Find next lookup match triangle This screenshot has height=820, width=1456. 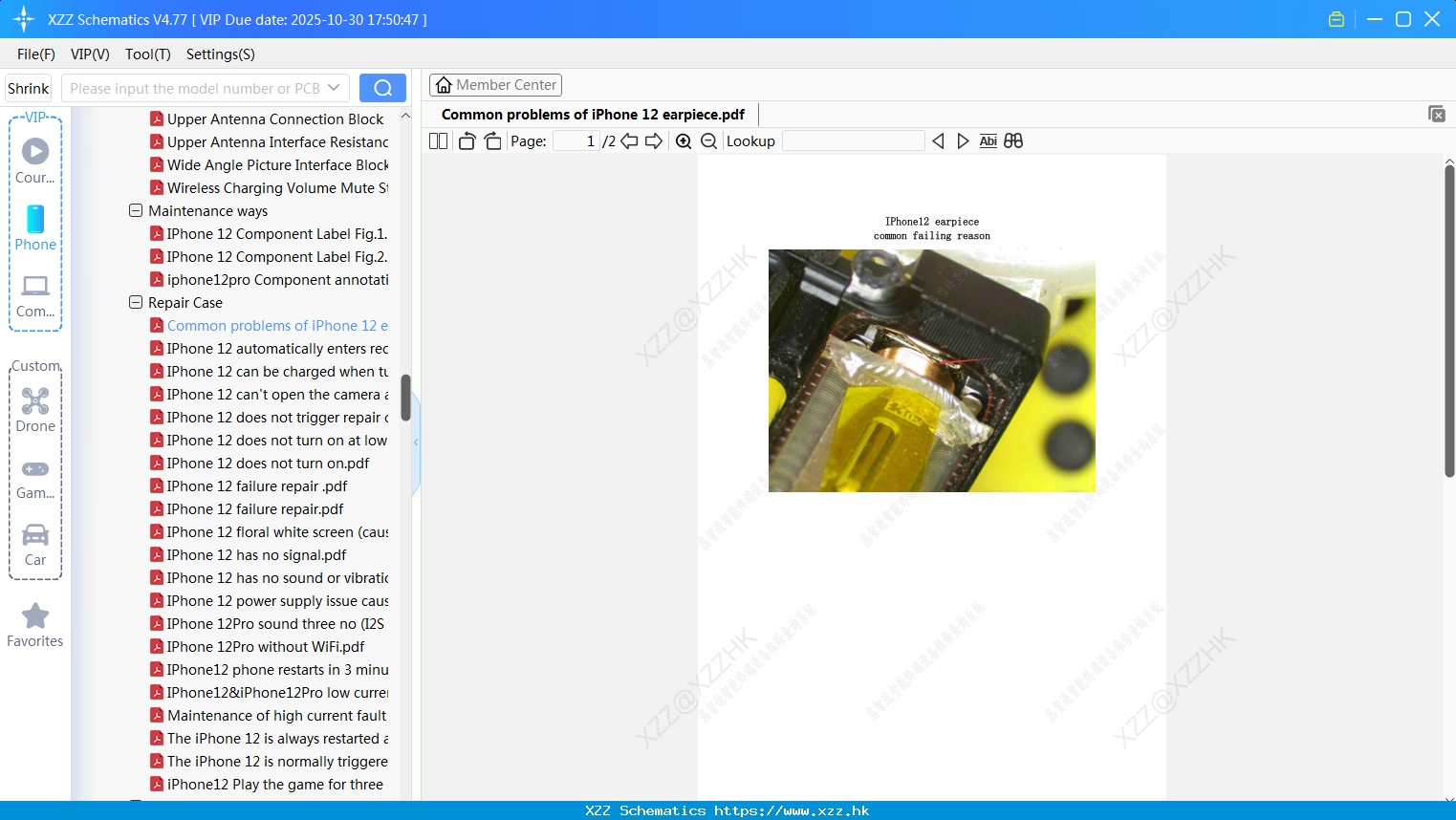click(963, 141)
